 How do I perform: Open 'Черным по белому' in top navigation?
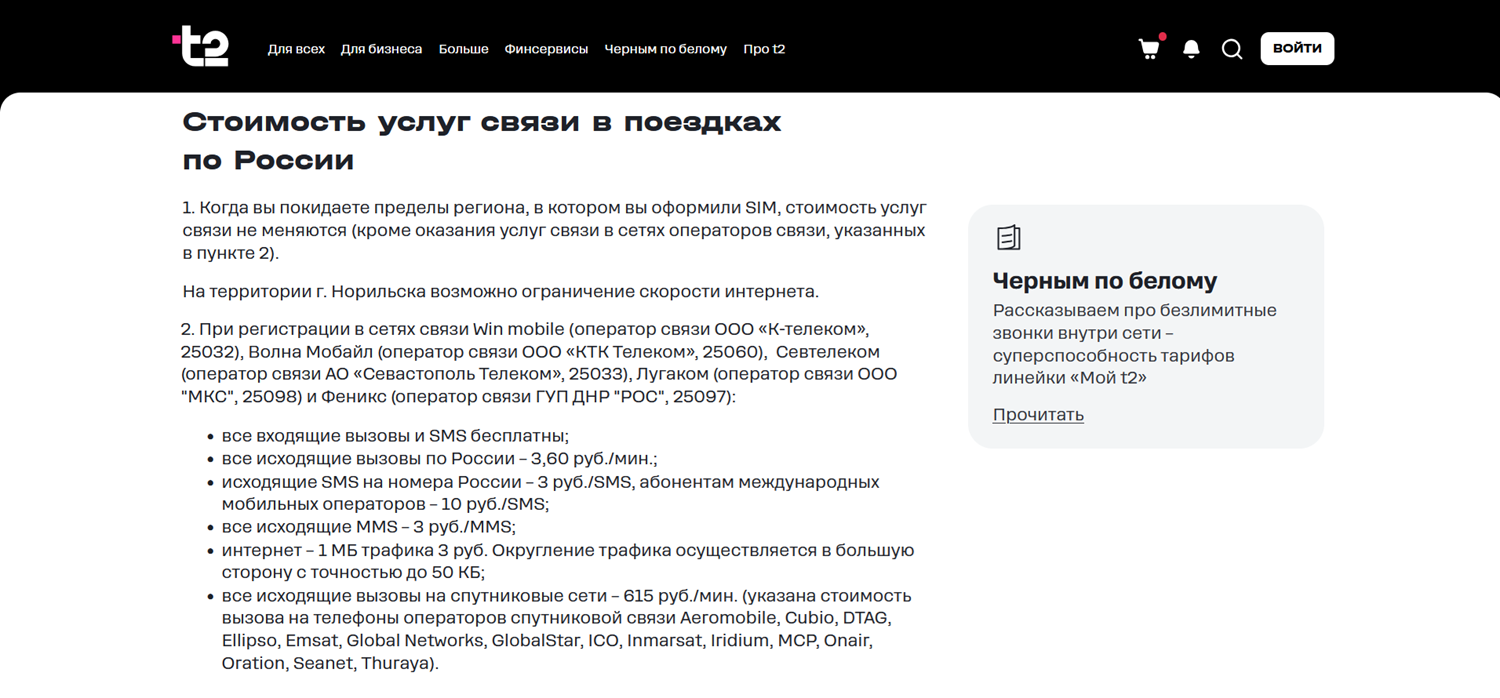point(665,49)
